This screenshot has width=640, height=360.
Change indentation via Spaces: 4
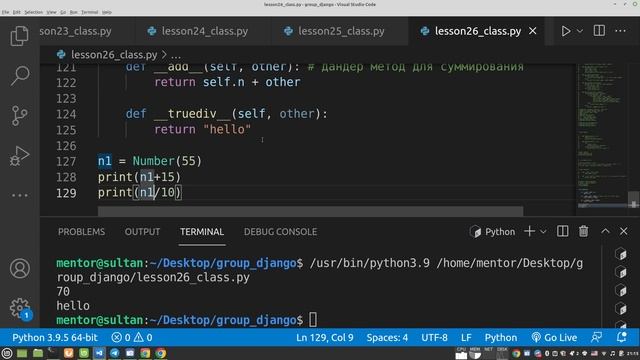coord(387,338)
